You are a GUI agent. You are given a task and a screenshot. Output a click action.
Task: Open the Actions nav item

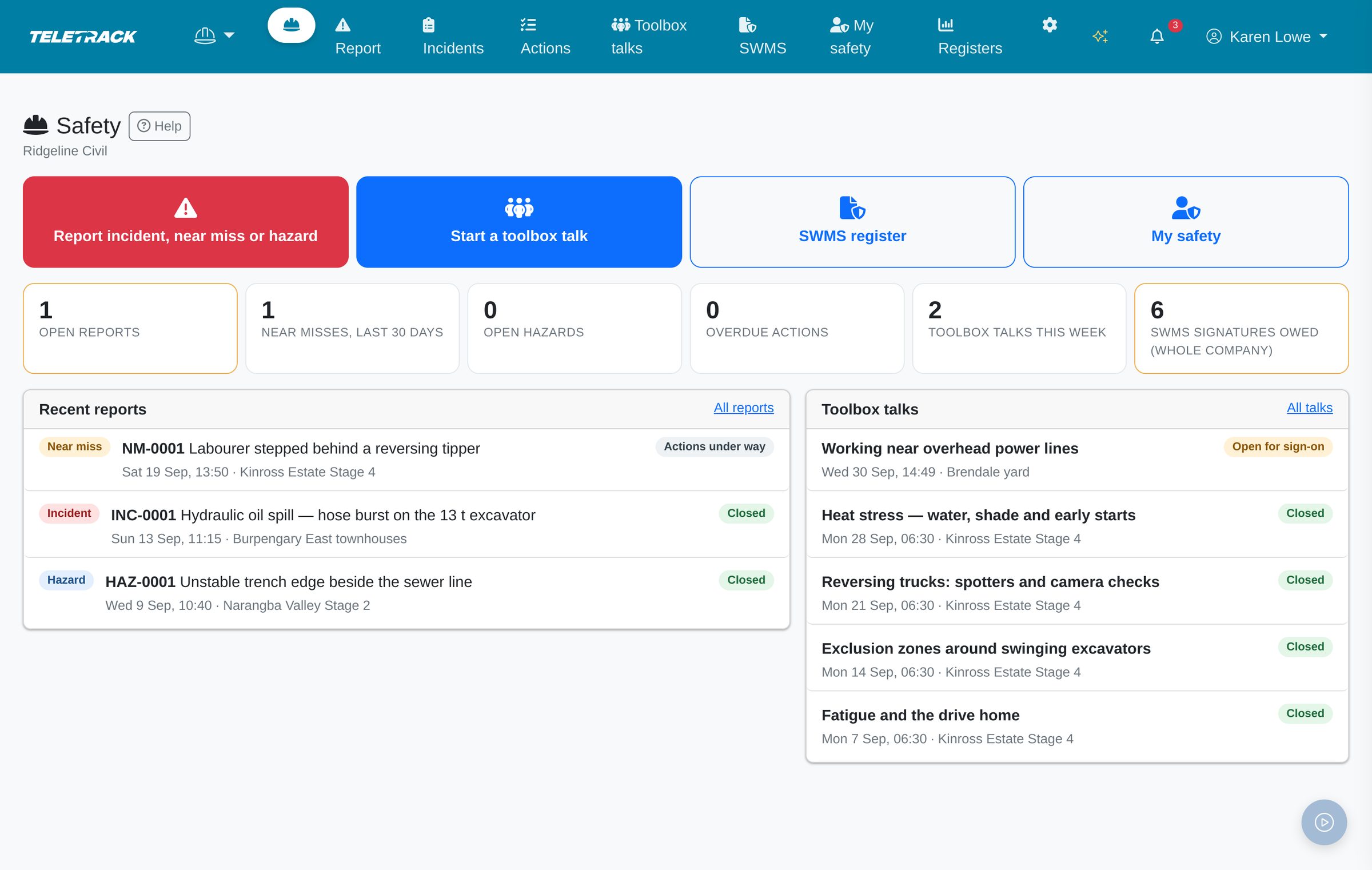click(x=545, y=37)
